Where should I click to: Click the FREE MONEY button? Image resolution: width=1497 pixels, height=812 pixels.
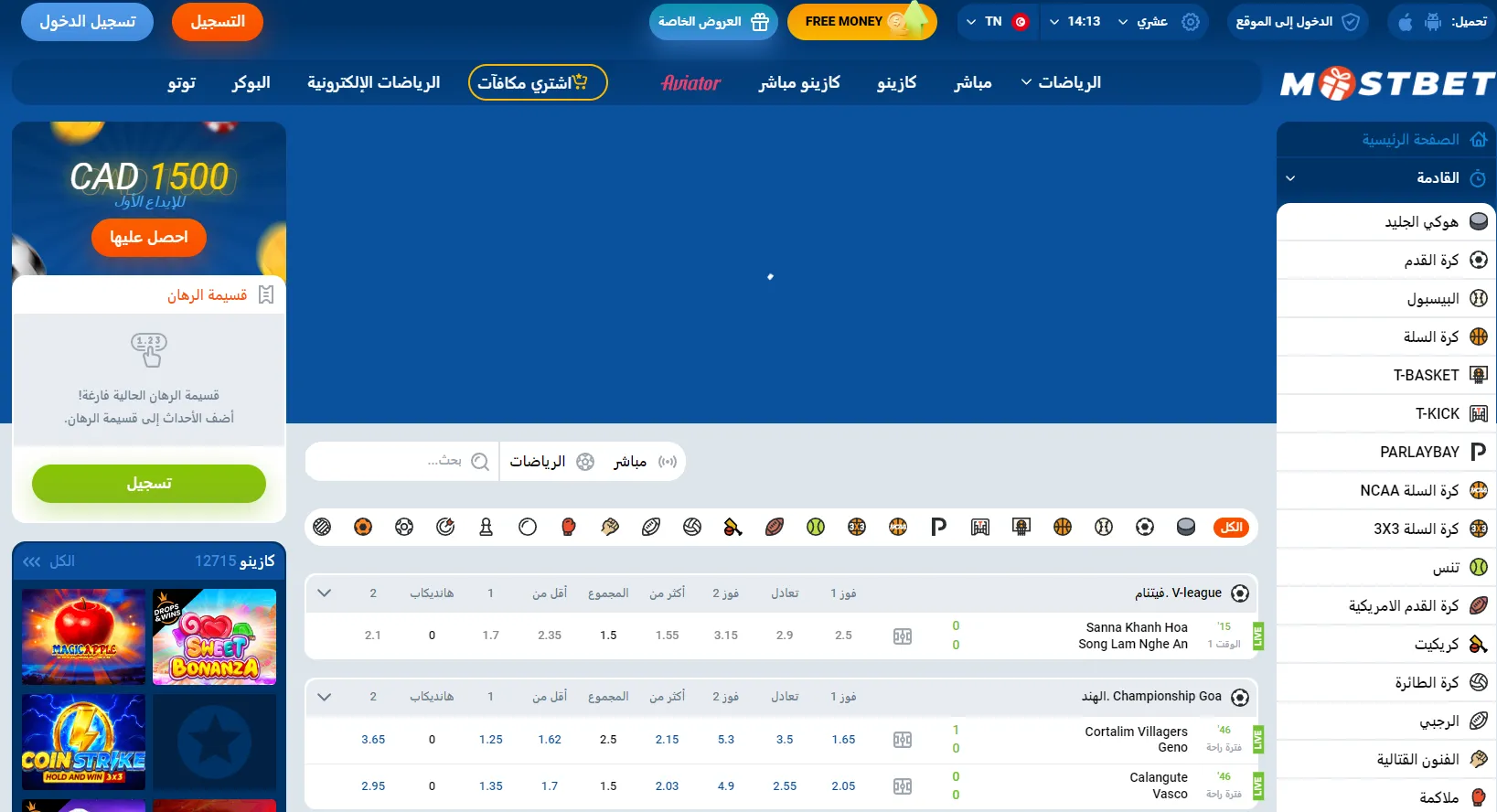(861, 22)
